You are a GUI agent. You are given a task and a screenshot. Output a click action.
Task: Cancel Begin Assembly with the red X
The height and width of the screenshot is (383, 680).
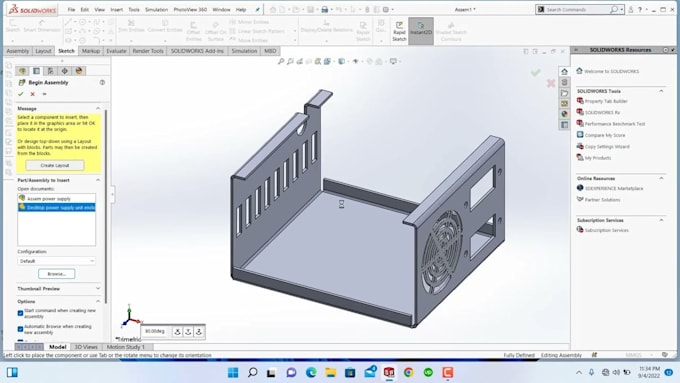33,94
